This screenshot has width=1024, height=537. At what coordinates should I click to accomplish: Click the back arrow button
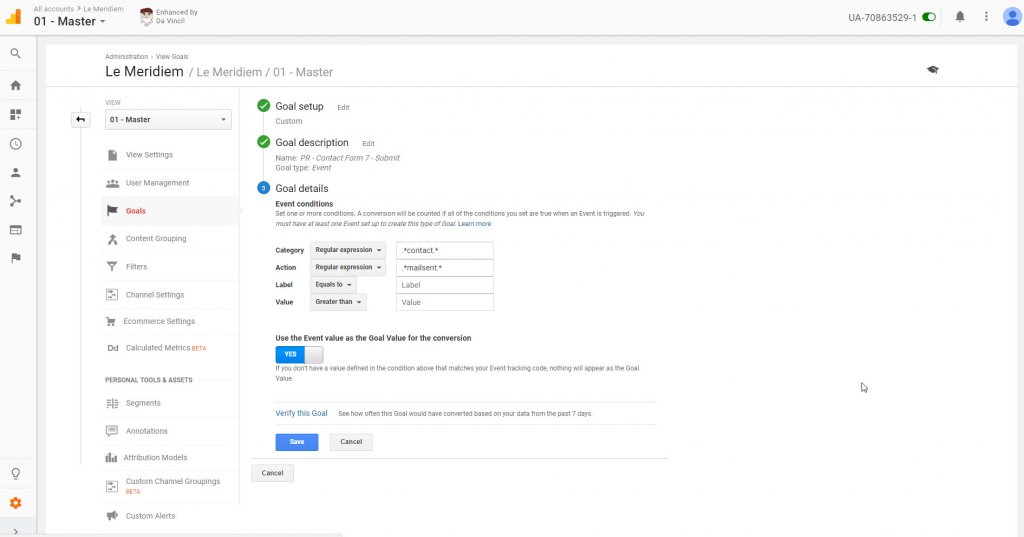80,120
